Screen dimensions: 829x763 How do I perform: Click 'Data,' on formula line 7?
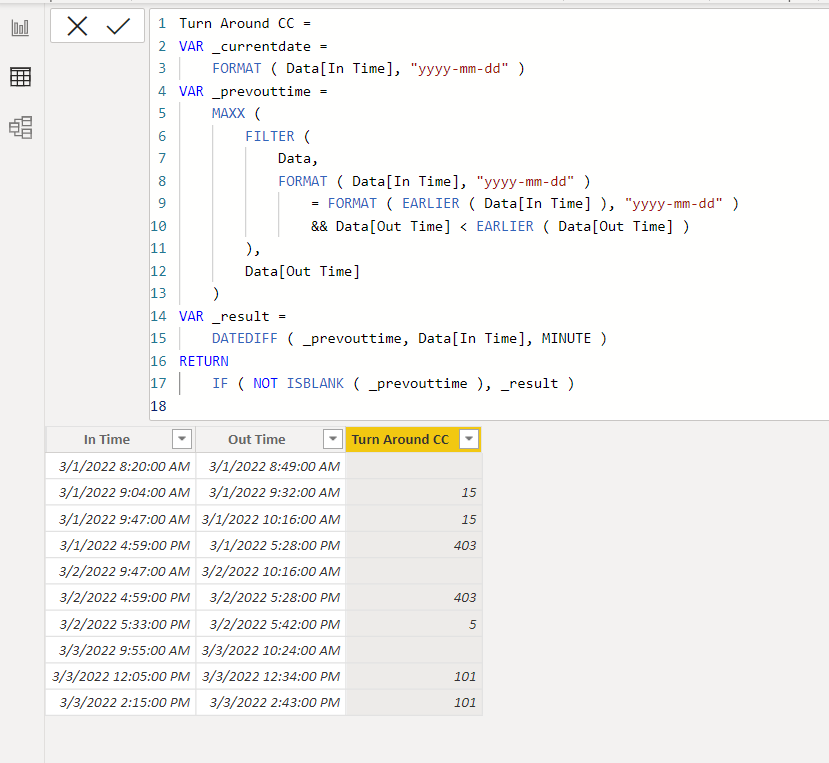[298, 159]
